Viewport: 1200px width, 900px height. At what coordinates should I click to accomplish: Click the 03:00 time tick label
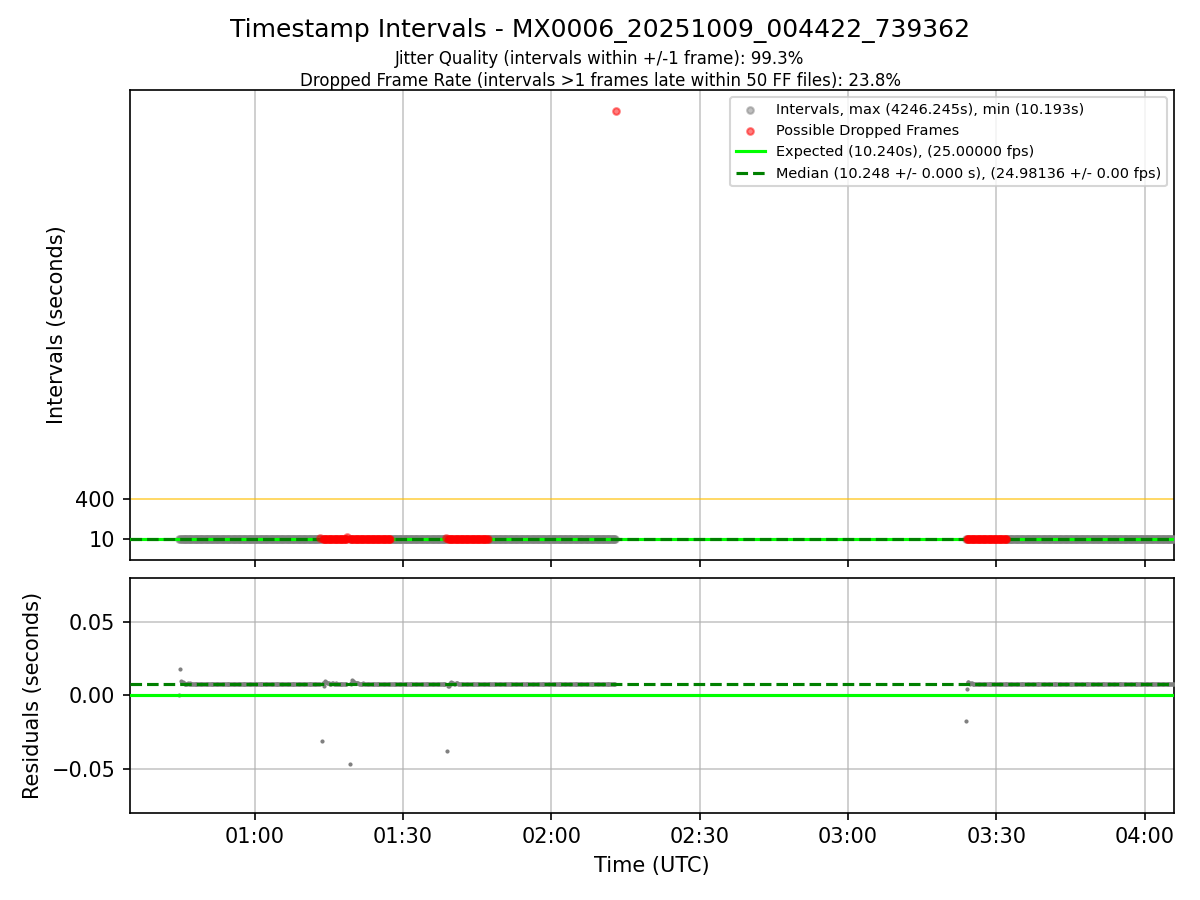pos(848,836)
